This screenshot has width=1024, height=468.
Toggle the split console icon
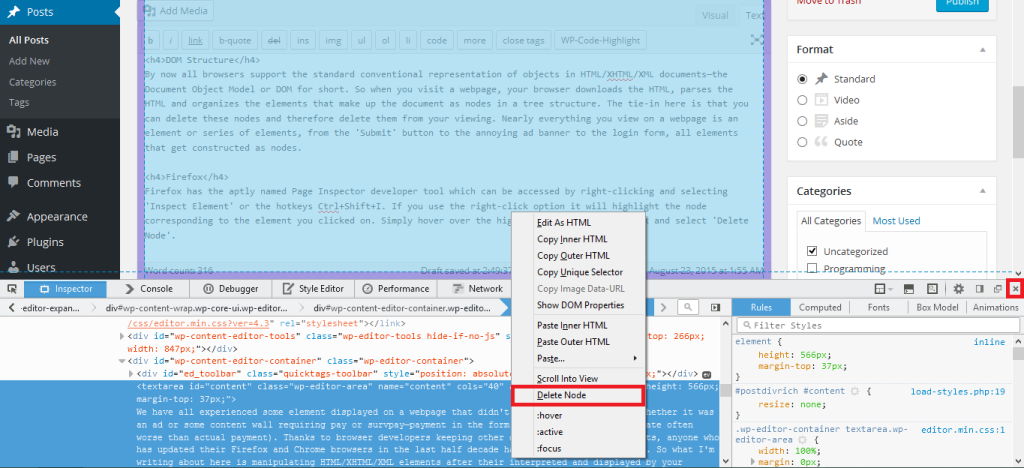pyautogui.click(x=908, y=289)
